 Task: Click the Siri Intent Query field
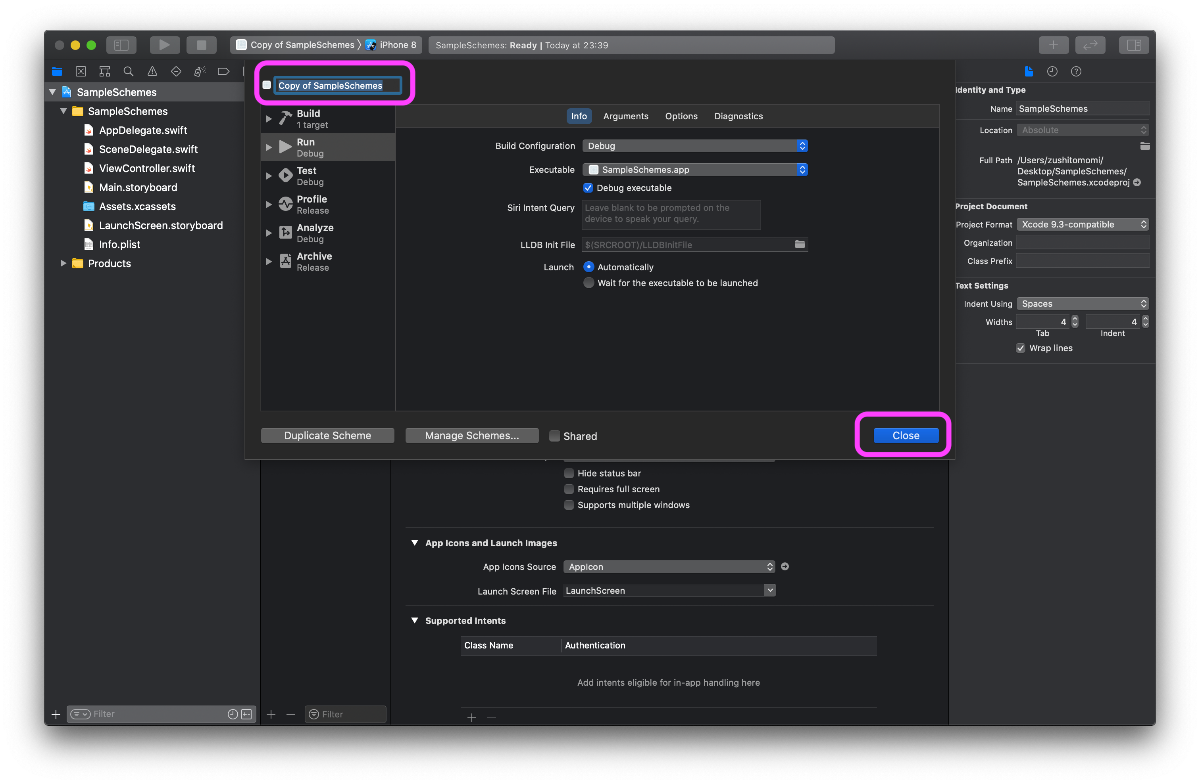click(671, 214)
